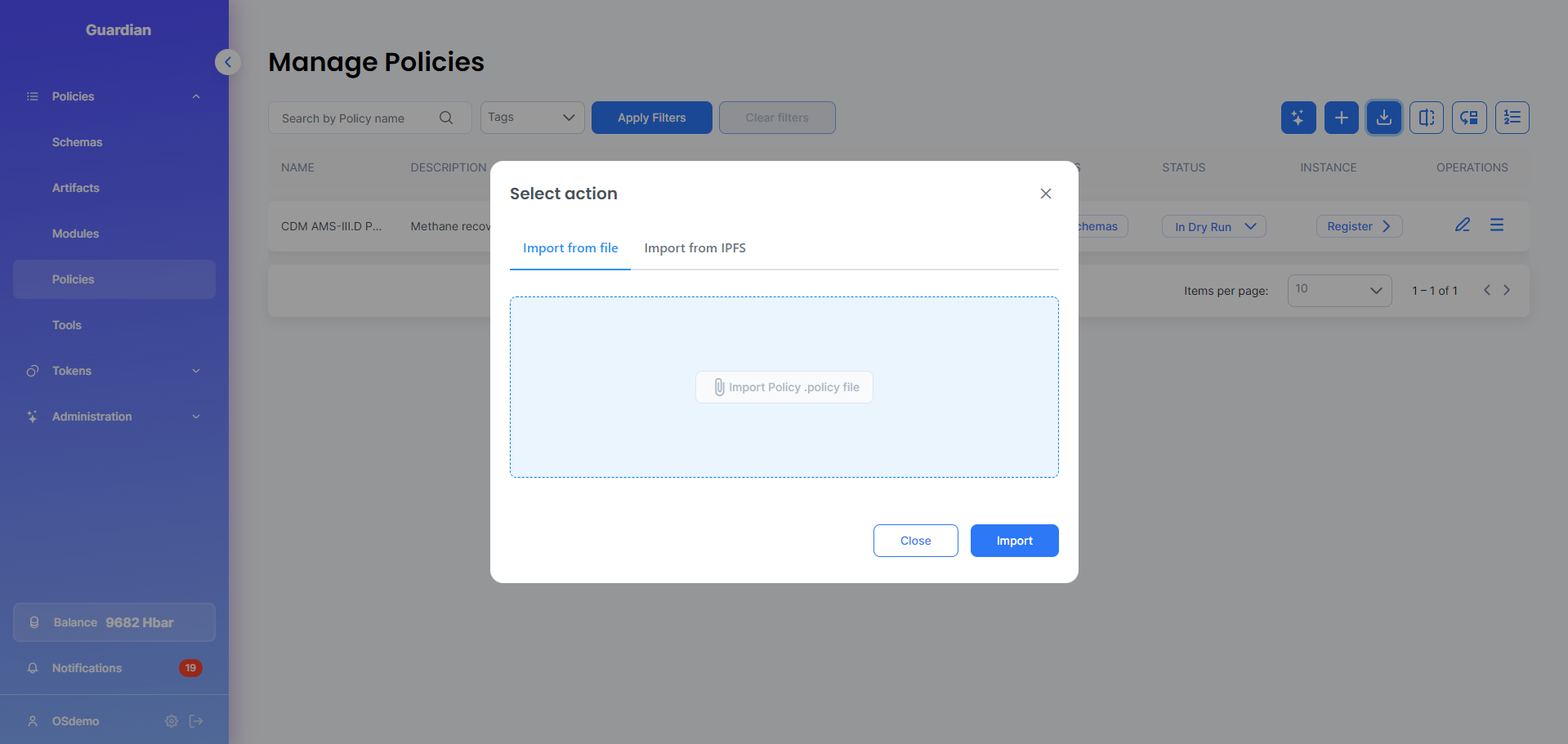The image size is (1568, 744).
Task: Click the Close button in the dialog
Action: pos(915,541)
